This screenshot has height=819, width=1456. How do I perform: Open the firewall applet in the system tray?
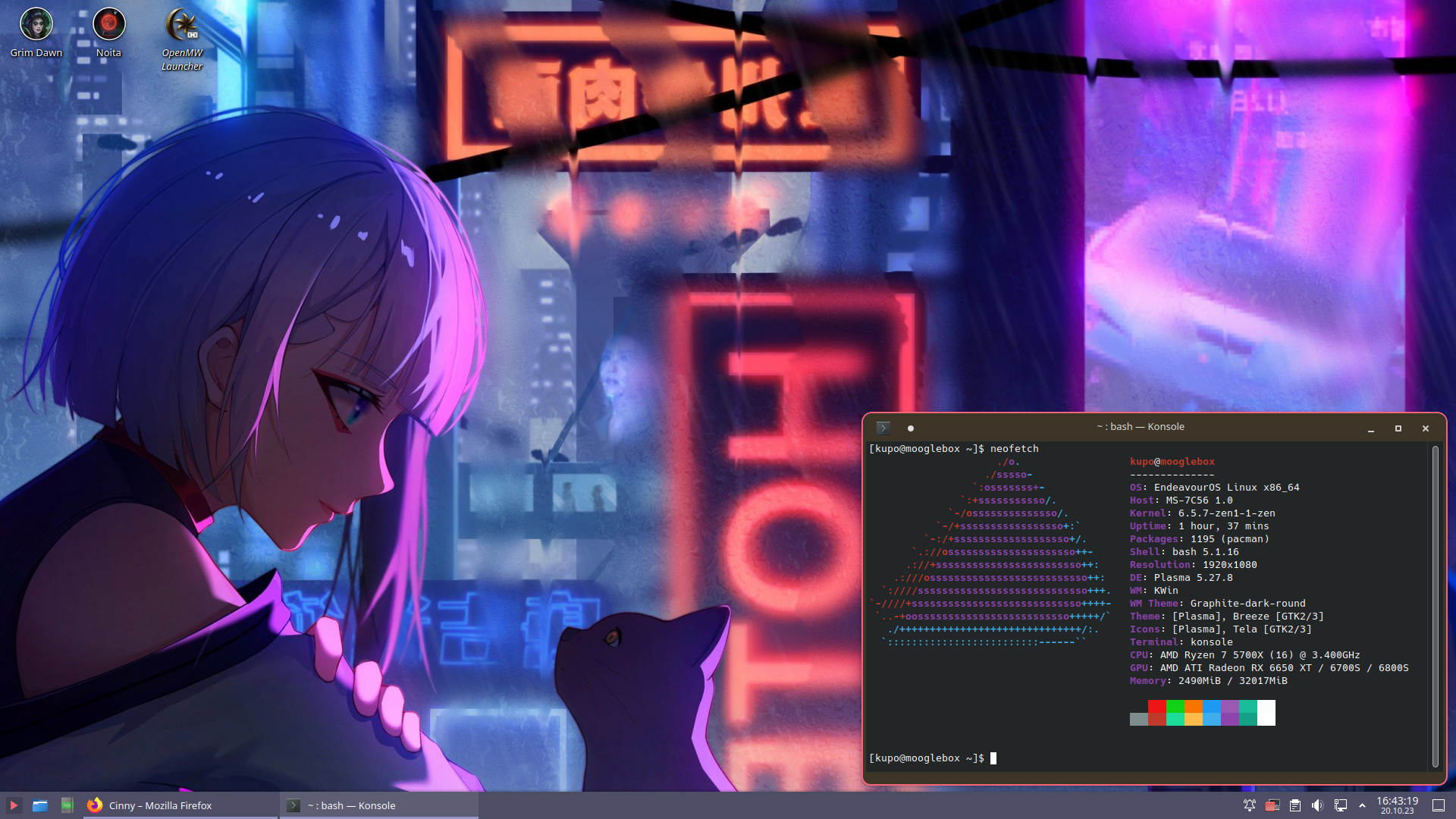tap(1272, 805)
